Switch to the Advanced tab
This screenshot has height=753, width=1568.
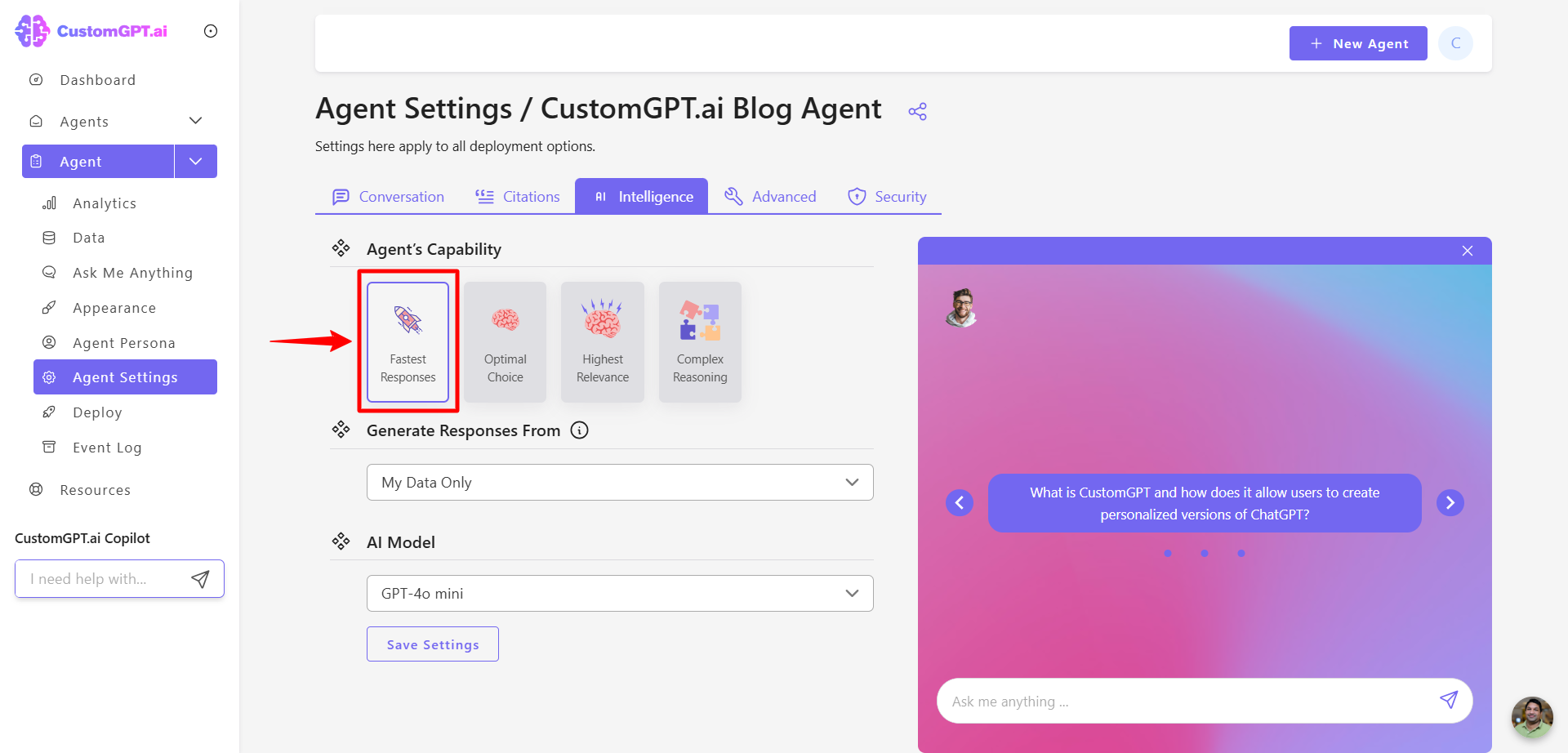coord(770,197)
